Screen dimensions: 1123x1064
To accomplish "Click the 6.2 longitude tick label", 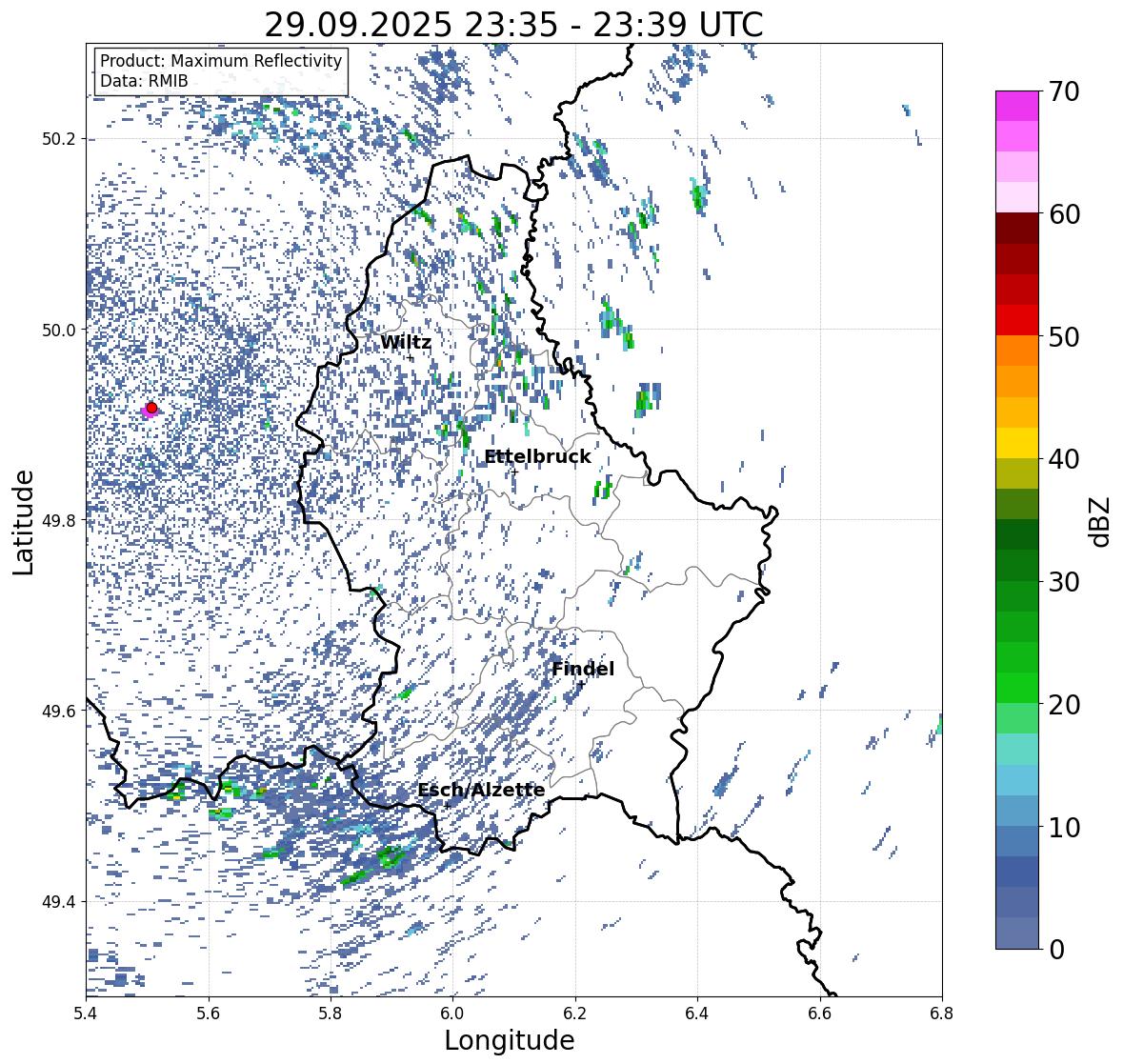I will tap(575, 1014).
